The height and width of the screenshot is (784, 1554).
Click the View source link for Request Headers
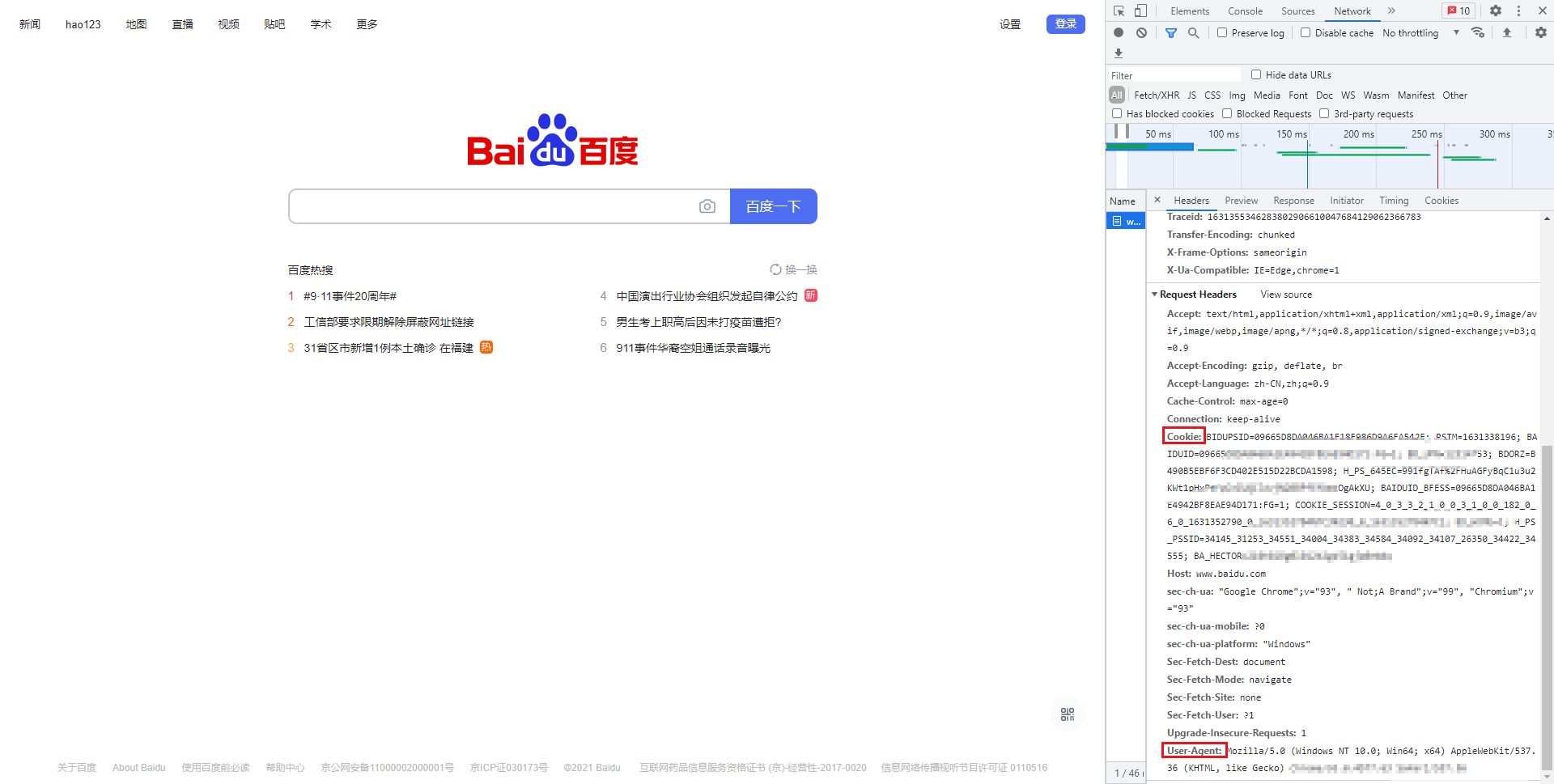point(1285,294)
